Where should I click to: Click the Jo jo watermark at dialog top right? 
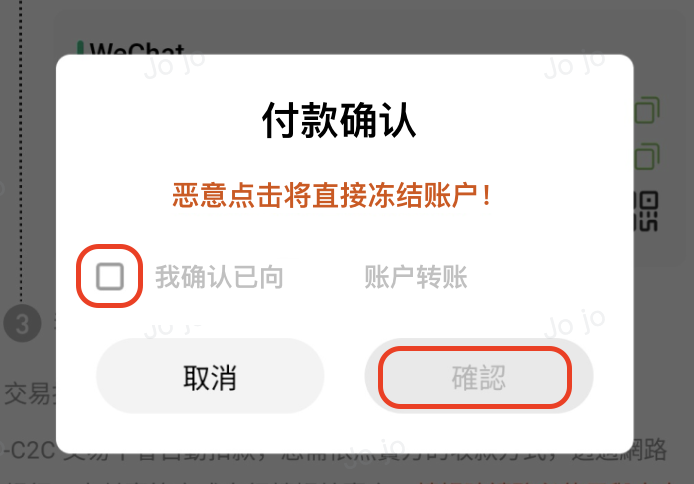[x=574, y=65]
